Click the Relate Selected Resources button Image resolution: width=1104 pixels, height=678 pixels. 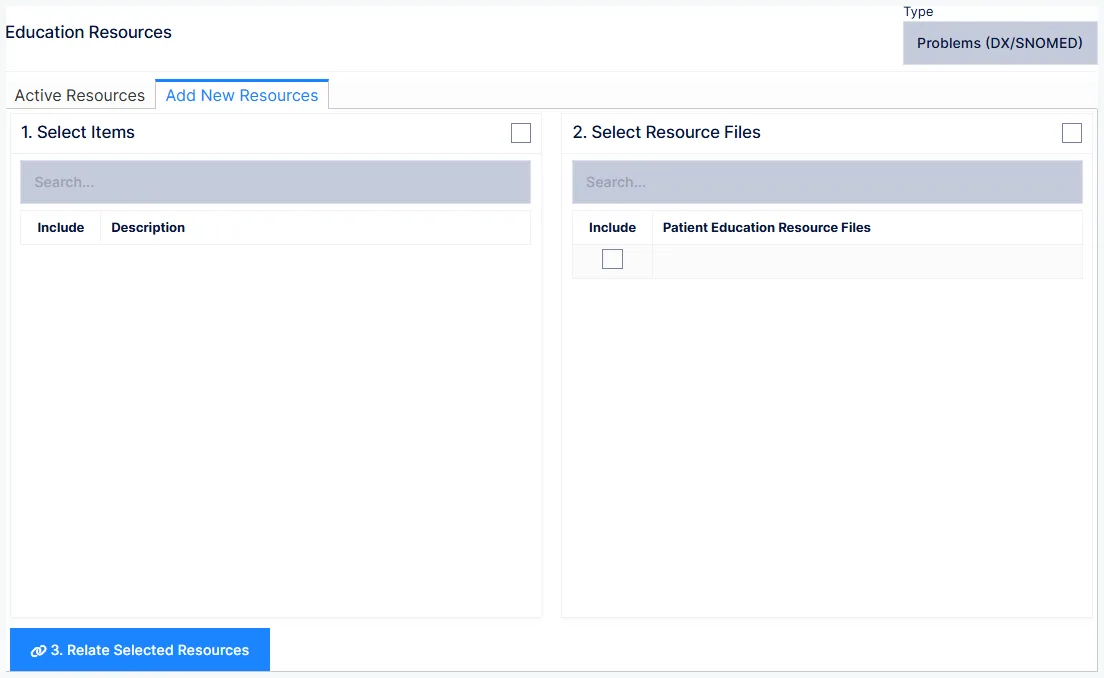click(x=140, y=650)
